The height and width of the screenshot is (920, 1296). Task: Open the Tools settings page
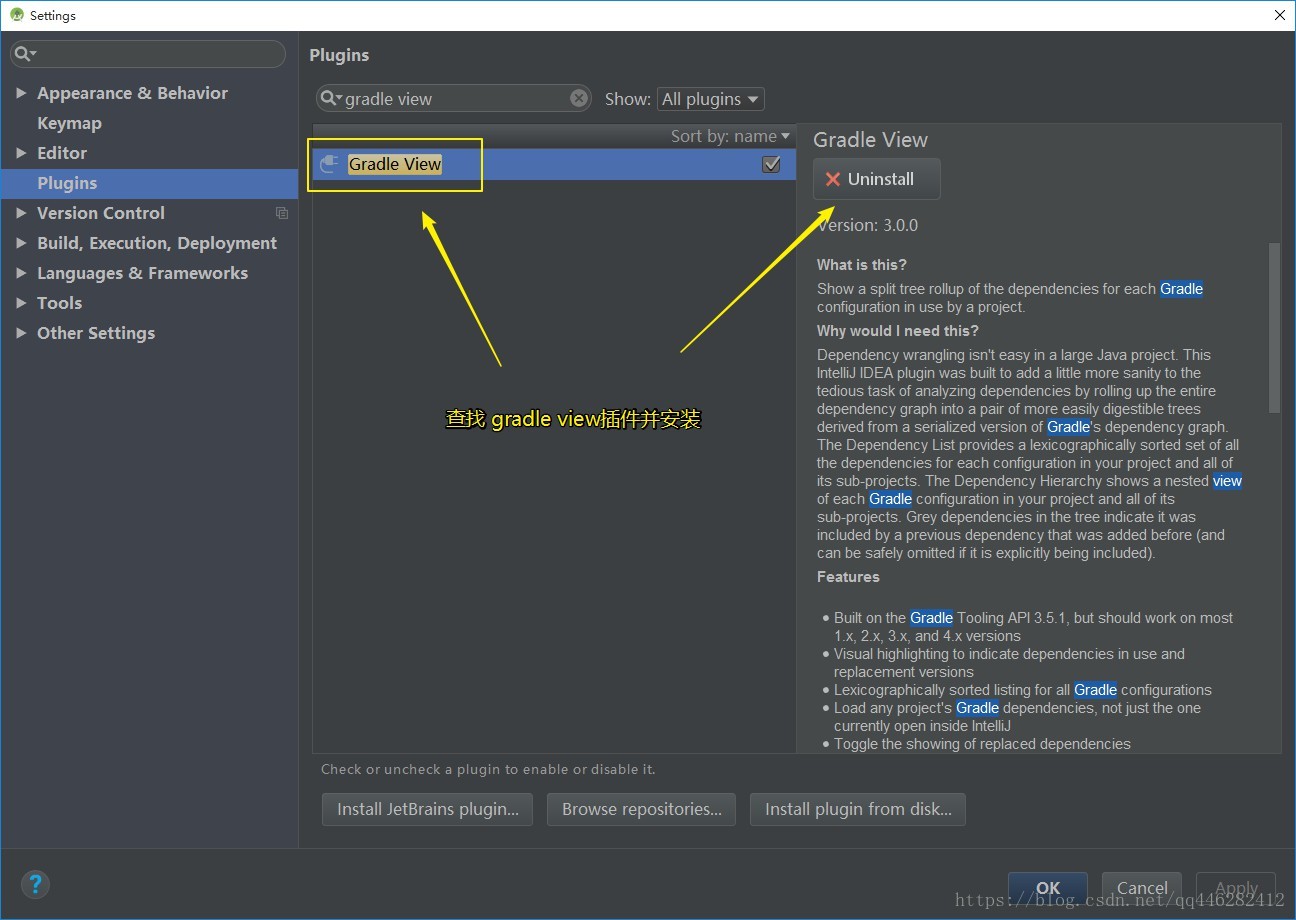pos(59,303)
